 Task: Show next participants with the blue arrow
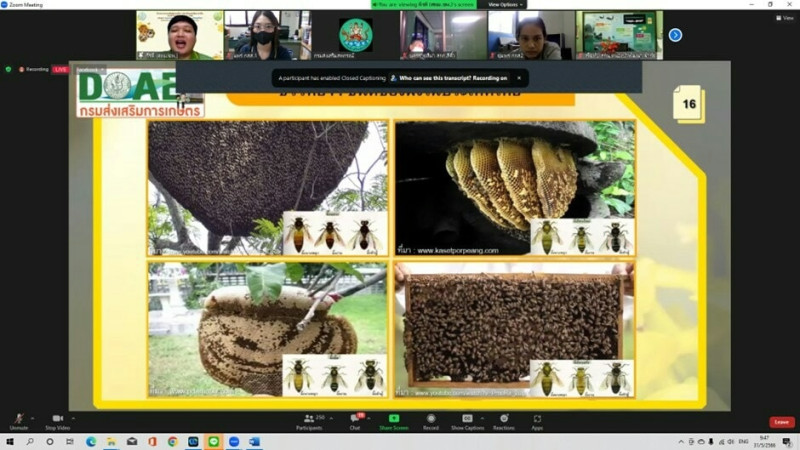675,35
